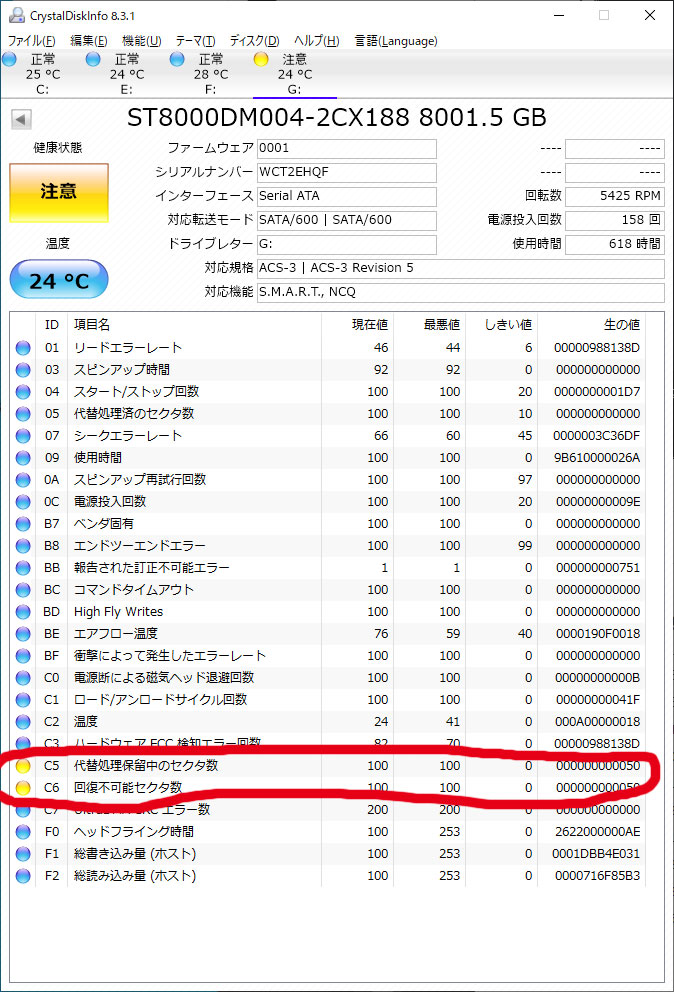Select drive C: status indicator at 25 °C
Image resolution: width=674 pixels, height=992 pixels.
point(9,59)
